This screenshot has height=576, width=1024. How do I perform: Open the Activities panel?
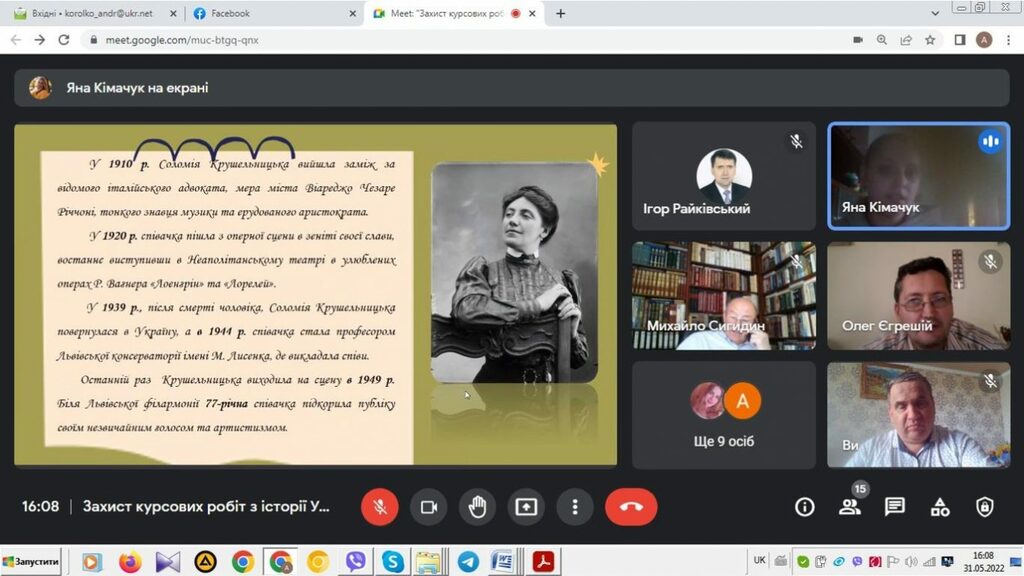tap(940, 507)
